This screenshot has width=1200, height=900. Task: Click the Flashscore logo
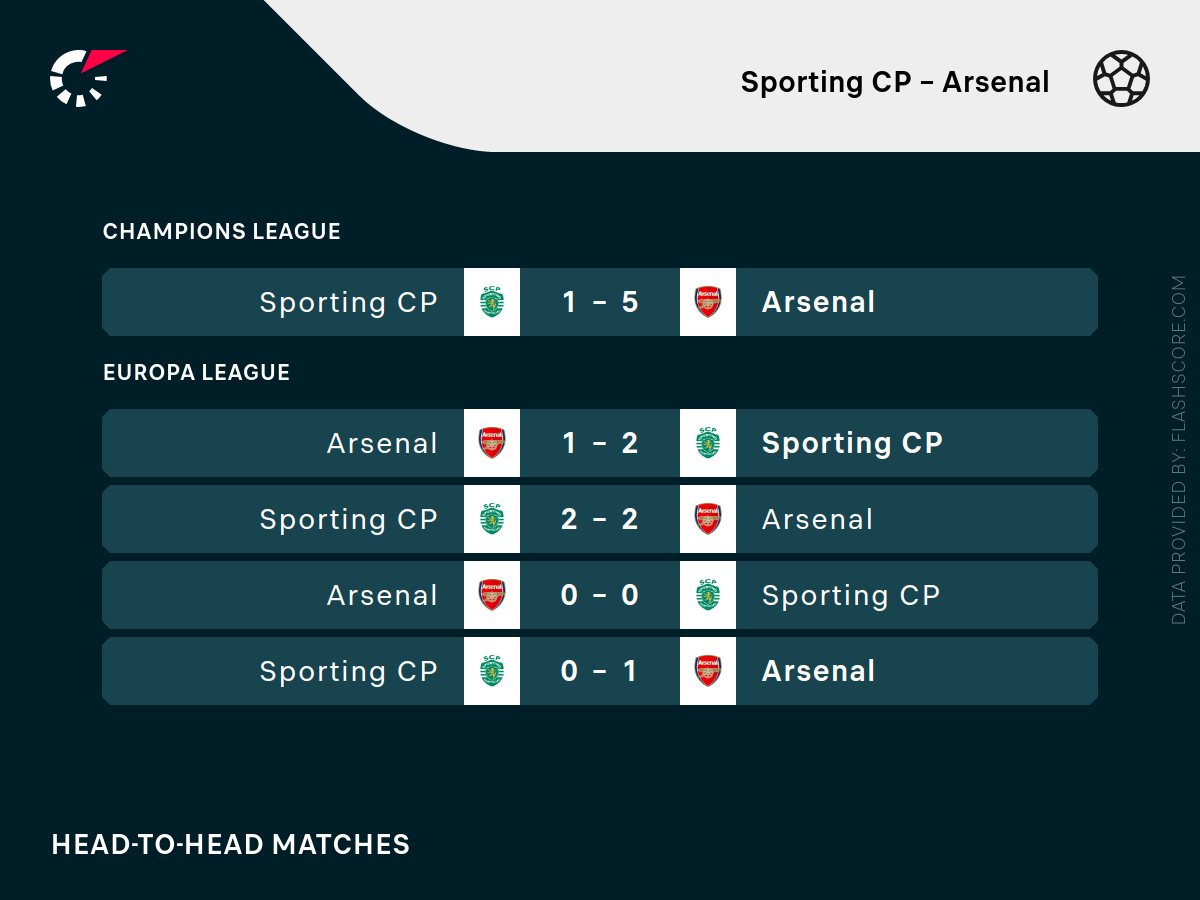87,77
